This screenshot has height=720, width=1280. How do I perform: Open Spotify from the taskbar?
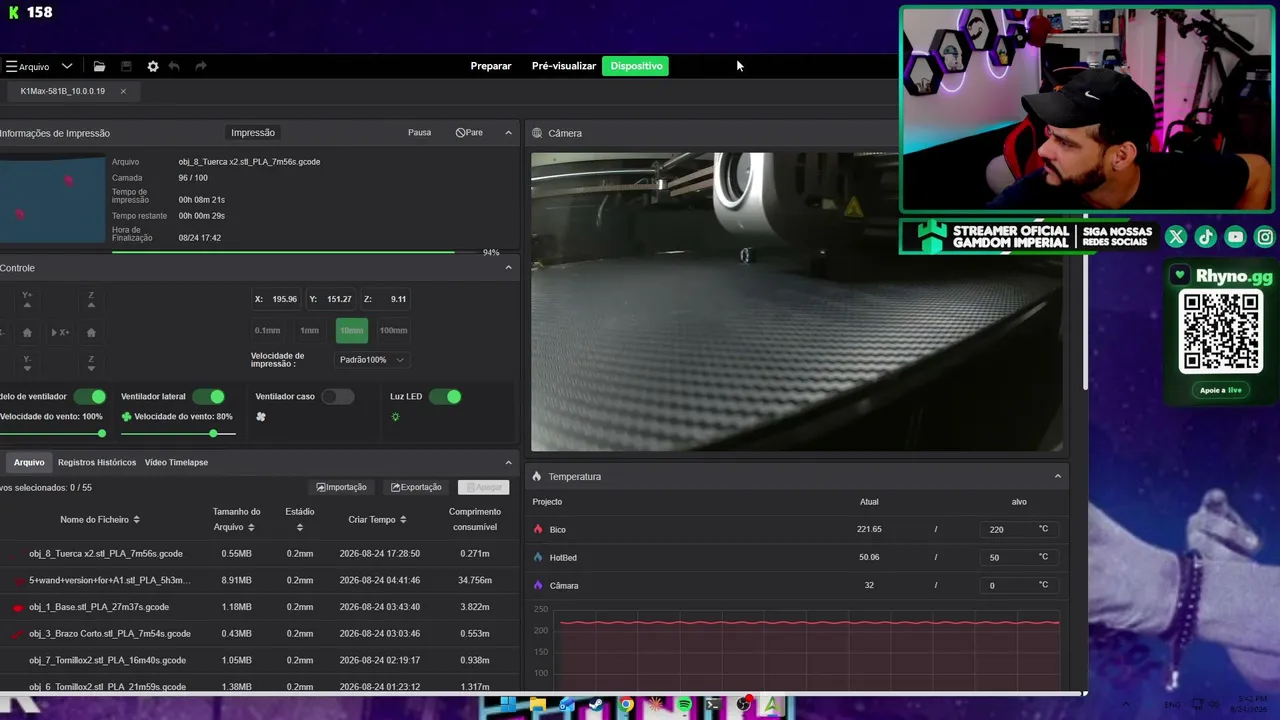(x=684, y=706)
